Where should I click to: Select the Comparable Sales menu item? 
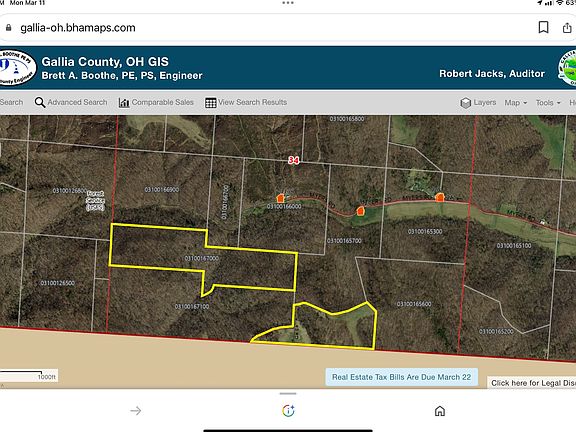pos(162,102)
